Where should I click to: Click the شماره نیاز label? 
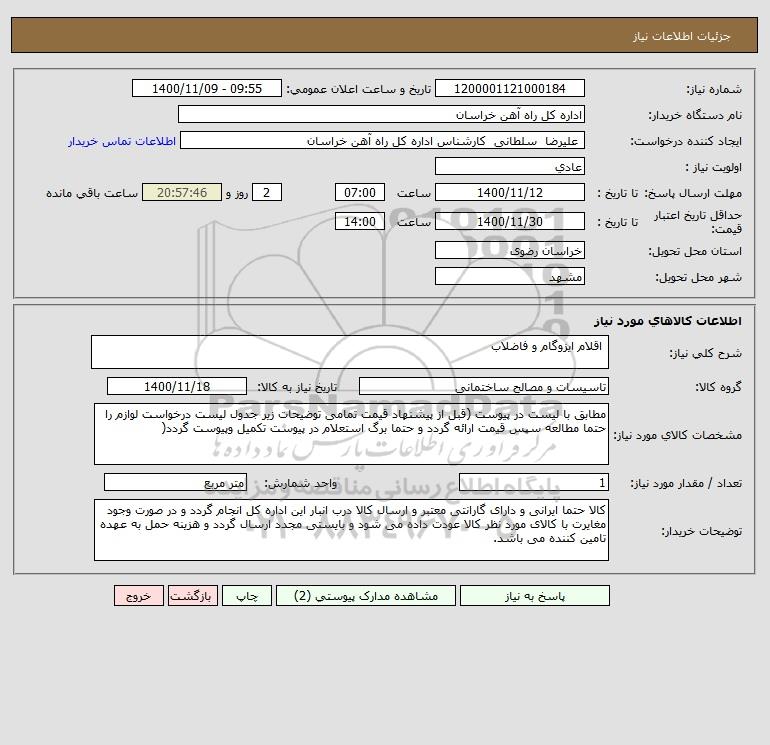pyautogui.click(x=714, y=89)
